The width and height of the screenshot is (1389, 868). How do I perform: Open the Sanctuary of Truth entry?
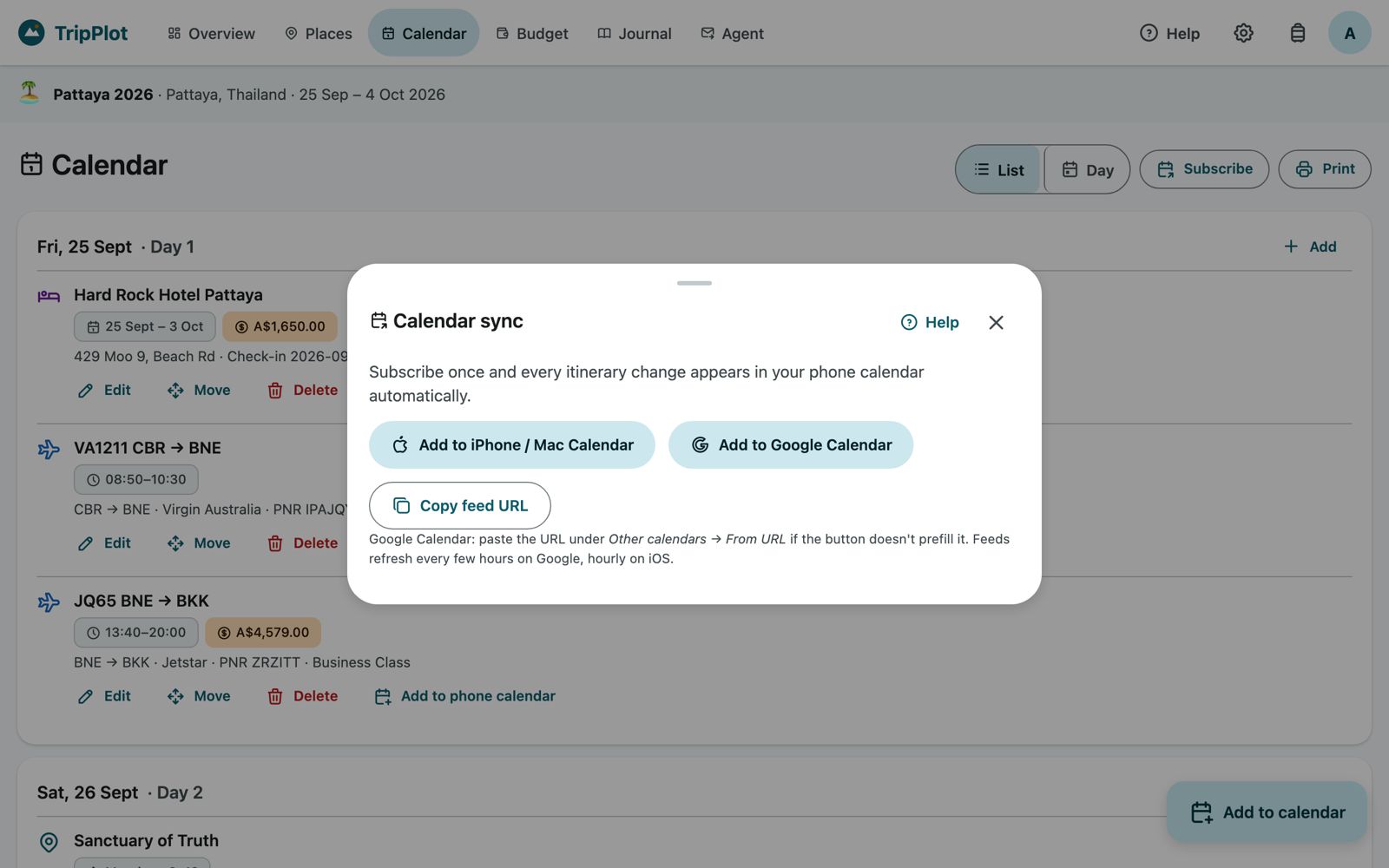click(146, 840)
